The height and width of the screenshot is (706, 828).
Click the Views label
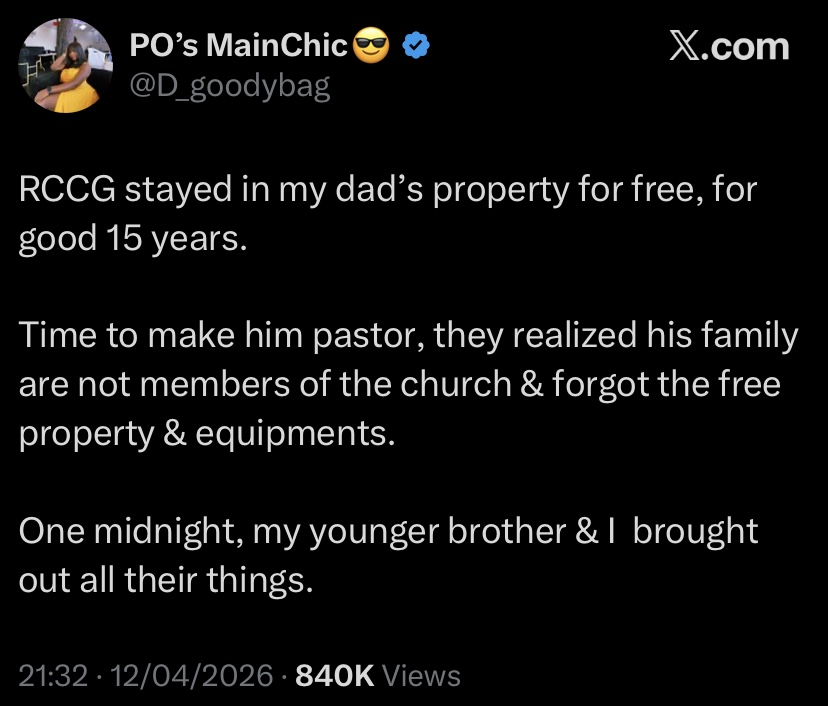422,676
